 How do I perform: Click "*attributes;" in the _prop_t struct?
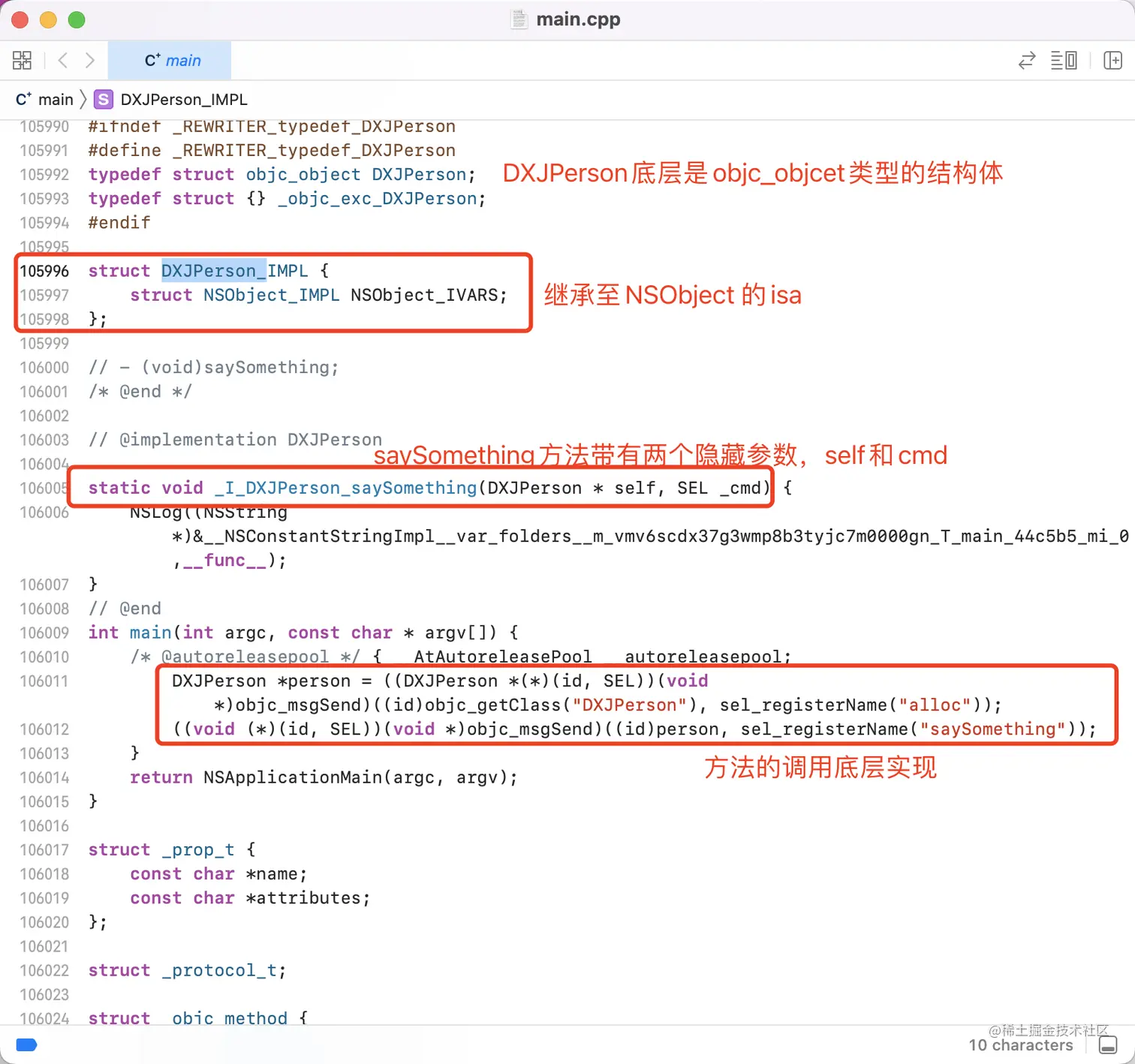click(x=309, y=897)
